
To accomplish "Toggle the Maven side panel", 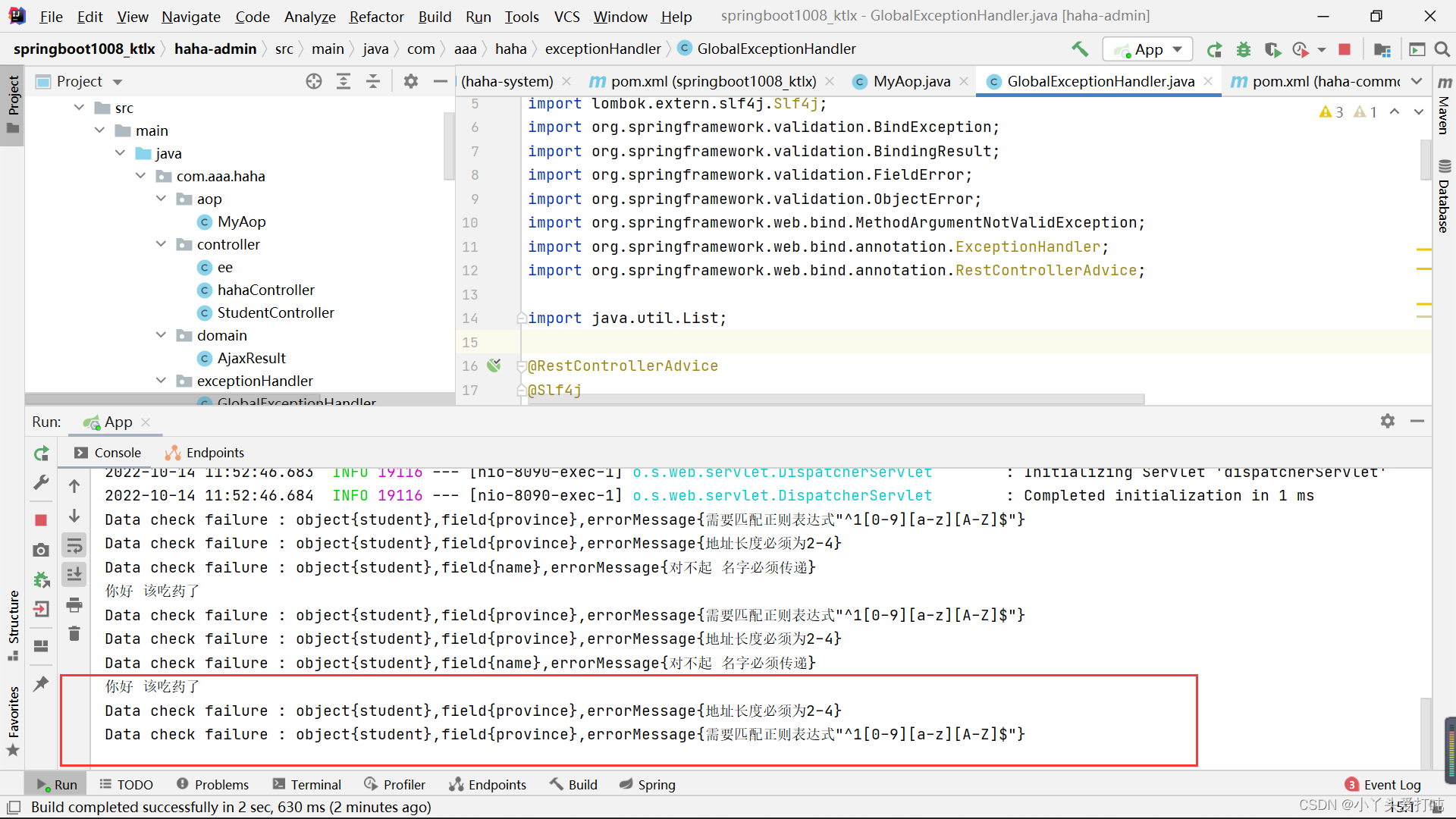I will (x=1445, y=105).
